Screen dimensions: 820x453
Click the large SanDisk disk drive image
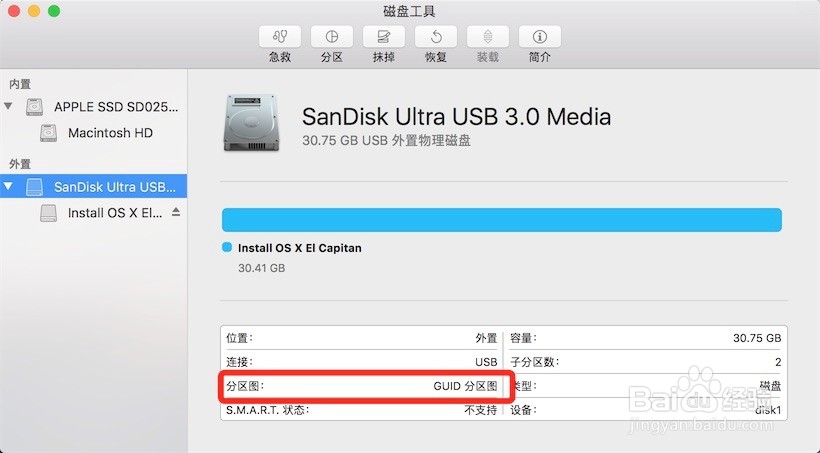pos(254,123)
